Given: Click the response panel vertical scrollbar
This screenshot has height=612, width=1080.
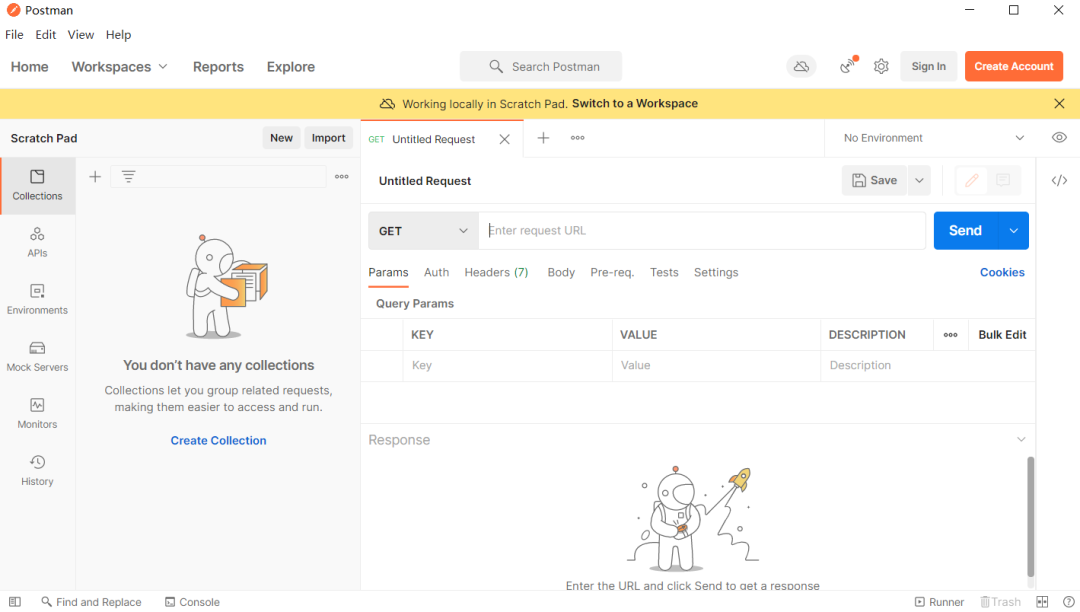Looking at the screenshot, I should tap(1030, 516).
